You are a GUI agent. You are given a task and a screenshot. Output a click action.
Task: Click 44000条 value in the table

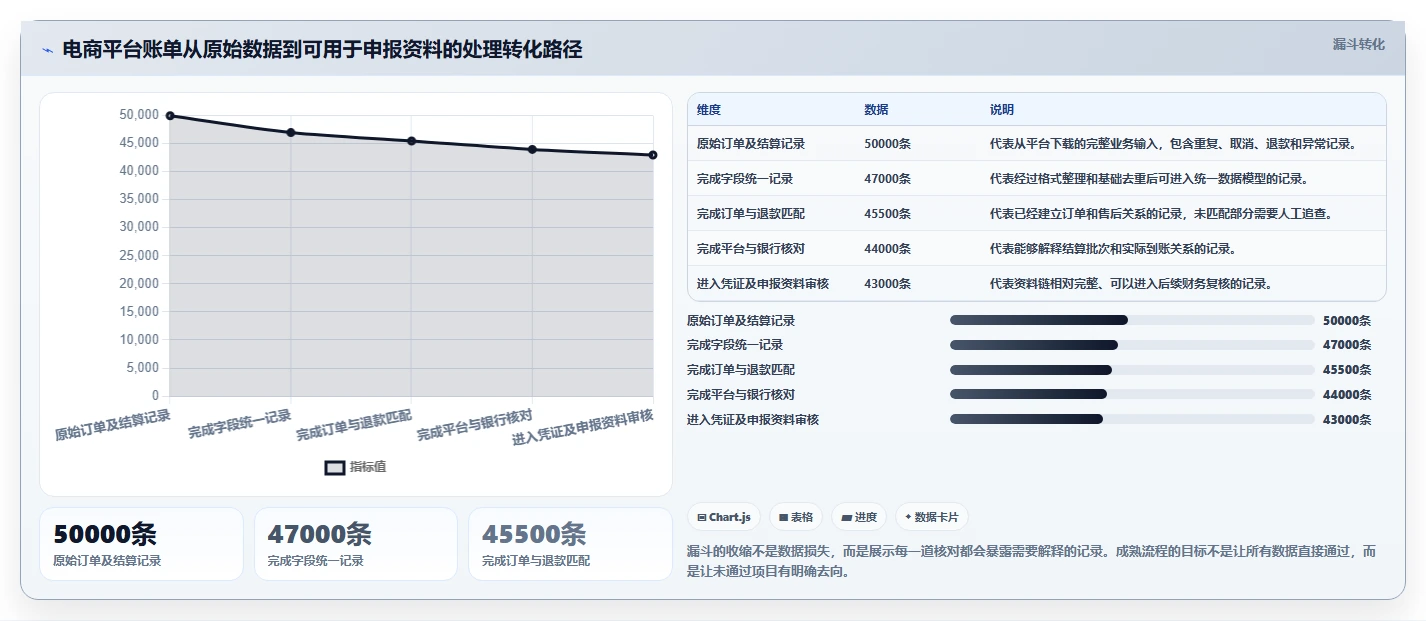[x=888, y=249]
